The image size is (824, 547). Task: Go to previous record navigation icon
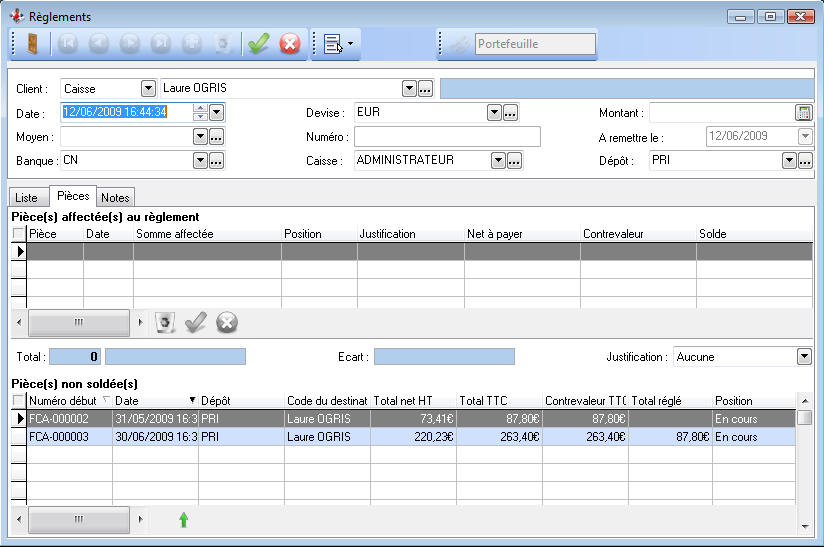click(99, 44)
